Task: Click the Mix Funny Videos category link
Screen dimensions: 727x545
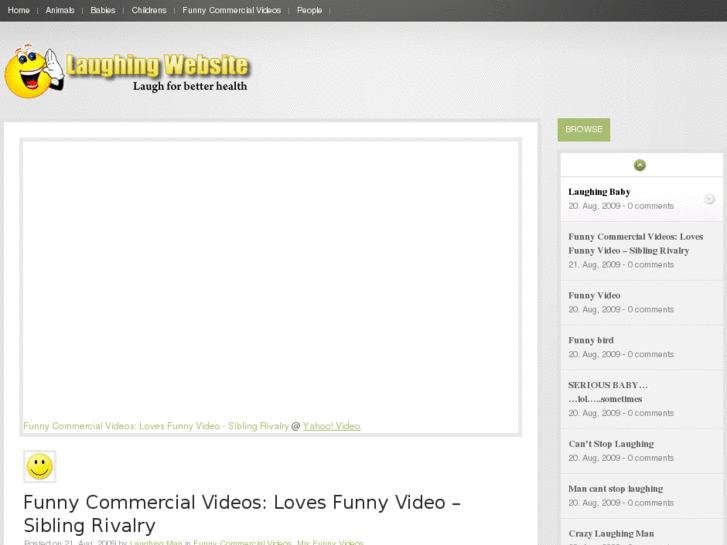Action: 330,542
